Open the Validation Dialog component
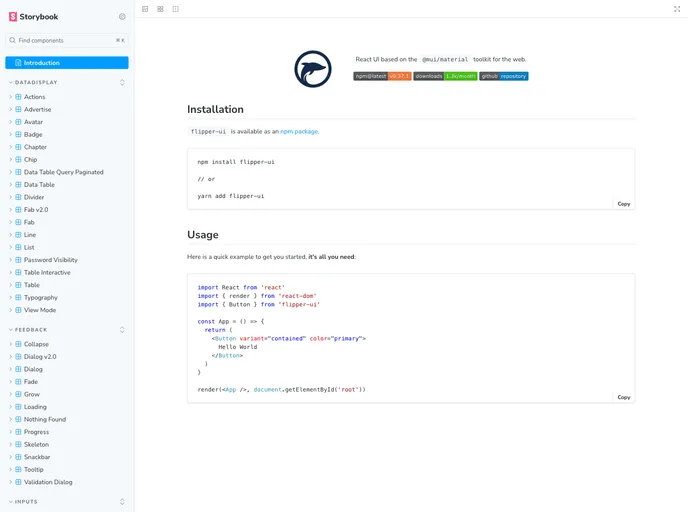The width and height of the screenshot is (688, 512). pos(48,482)
